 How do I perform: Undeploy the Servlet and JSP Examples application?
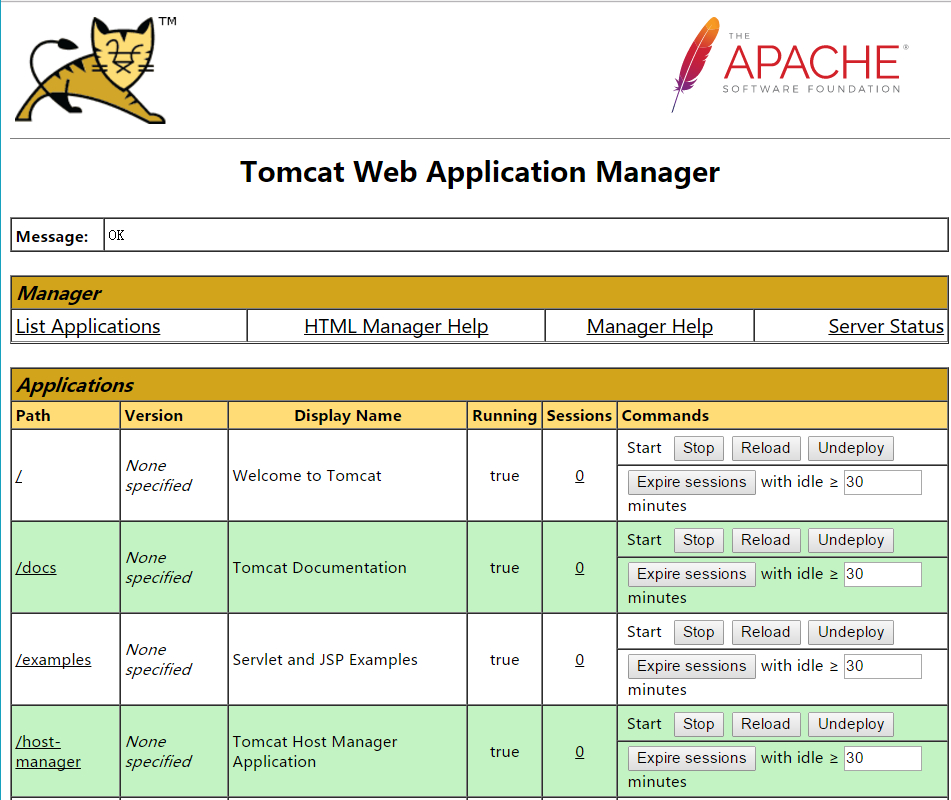click(850, 632)
